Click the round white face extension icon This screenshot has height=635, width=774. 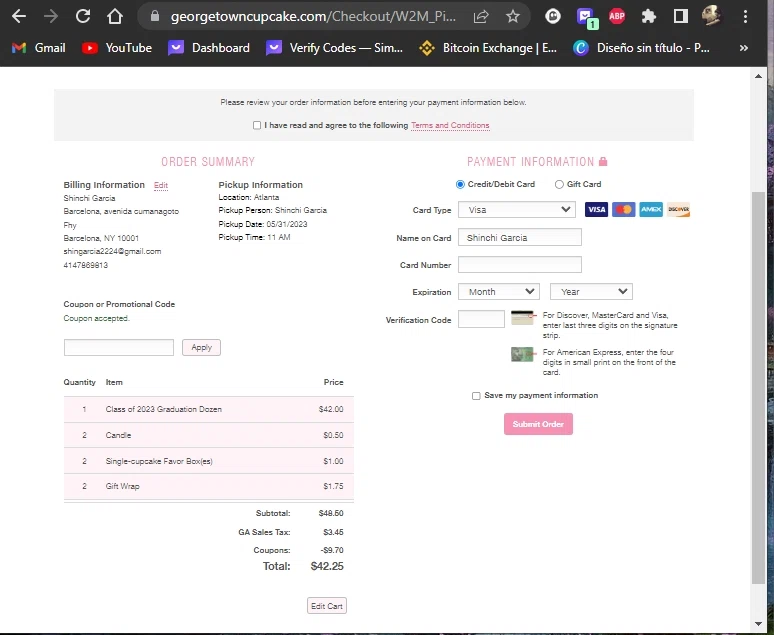tap(553, 16)
